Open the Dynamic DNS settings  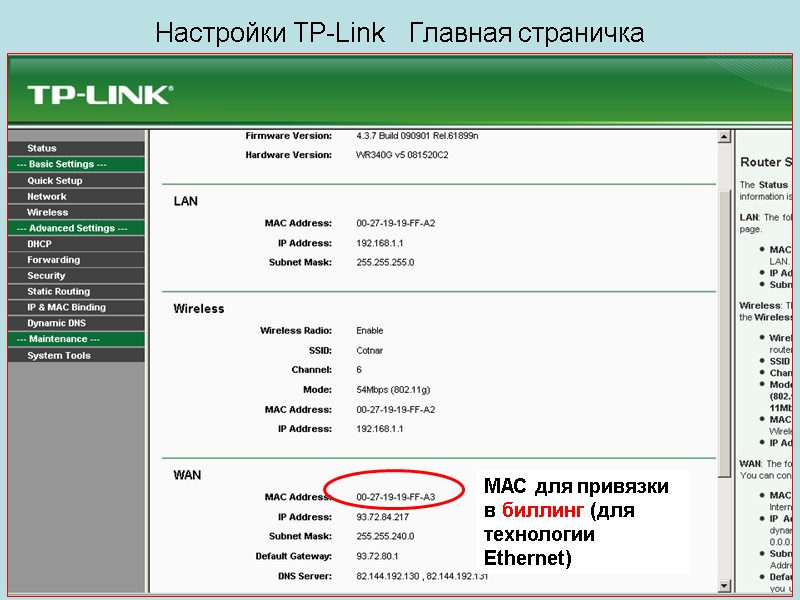click(57, 323)
